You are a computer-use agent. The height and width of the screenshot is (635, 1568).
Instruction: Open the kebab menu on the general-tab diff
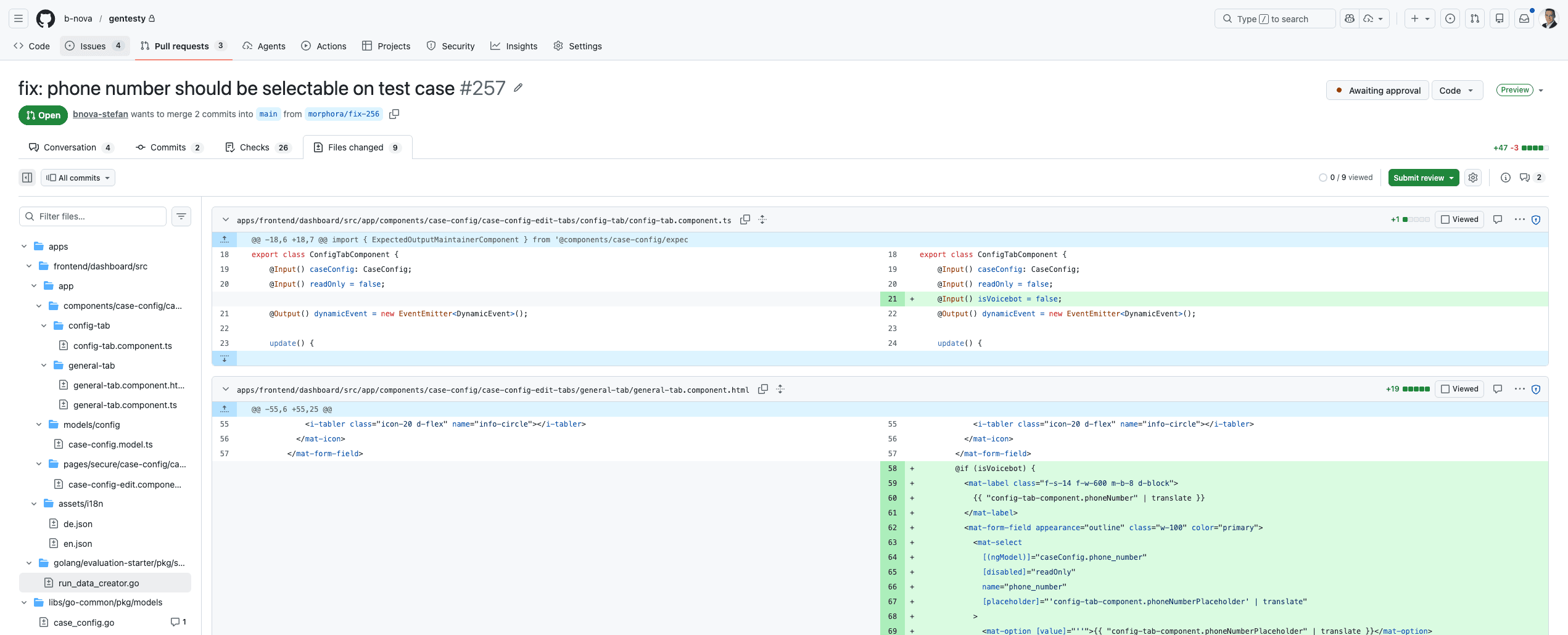click(x=1519, y=389)
